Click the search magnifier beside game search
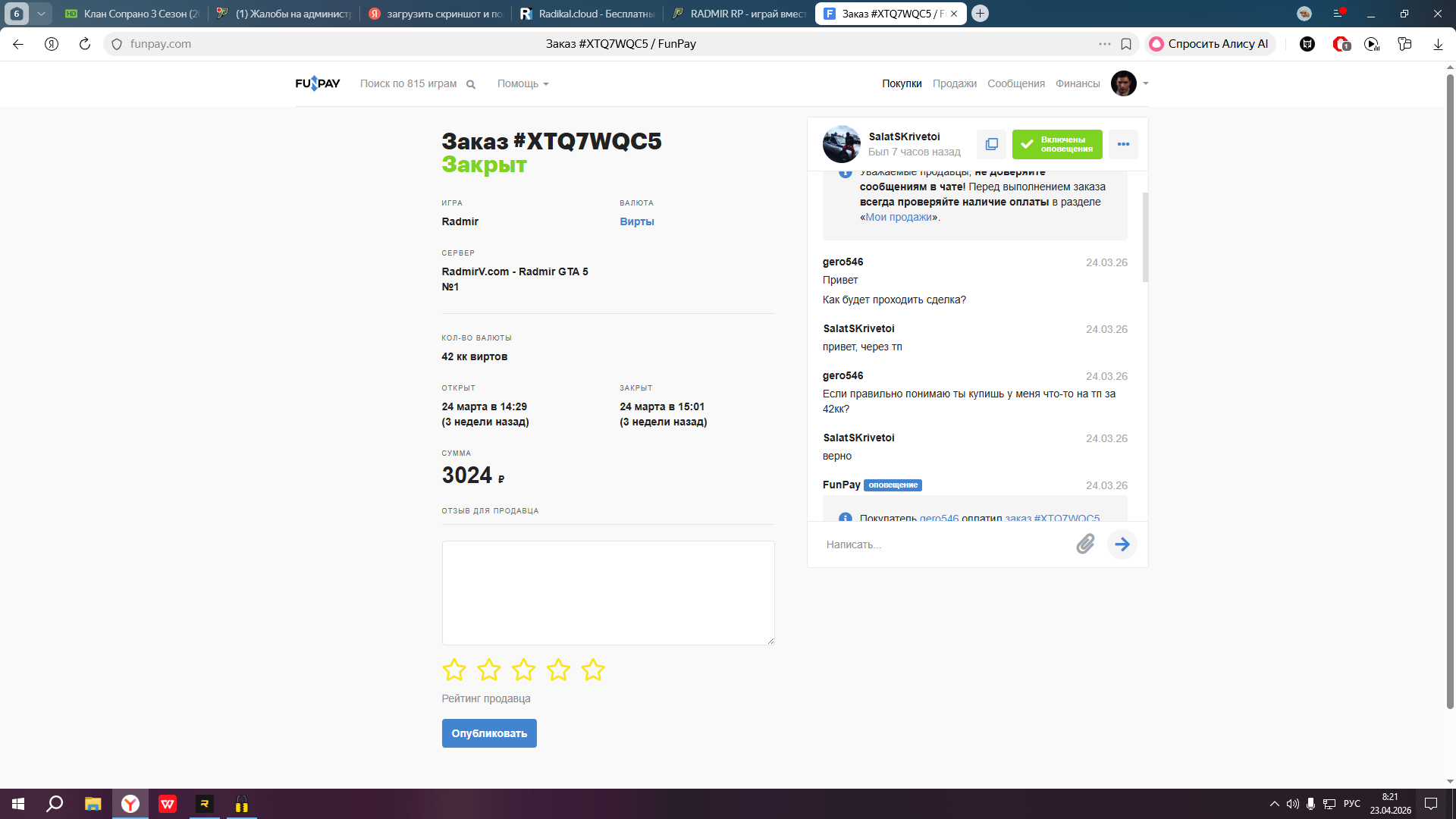 [471, 84]
